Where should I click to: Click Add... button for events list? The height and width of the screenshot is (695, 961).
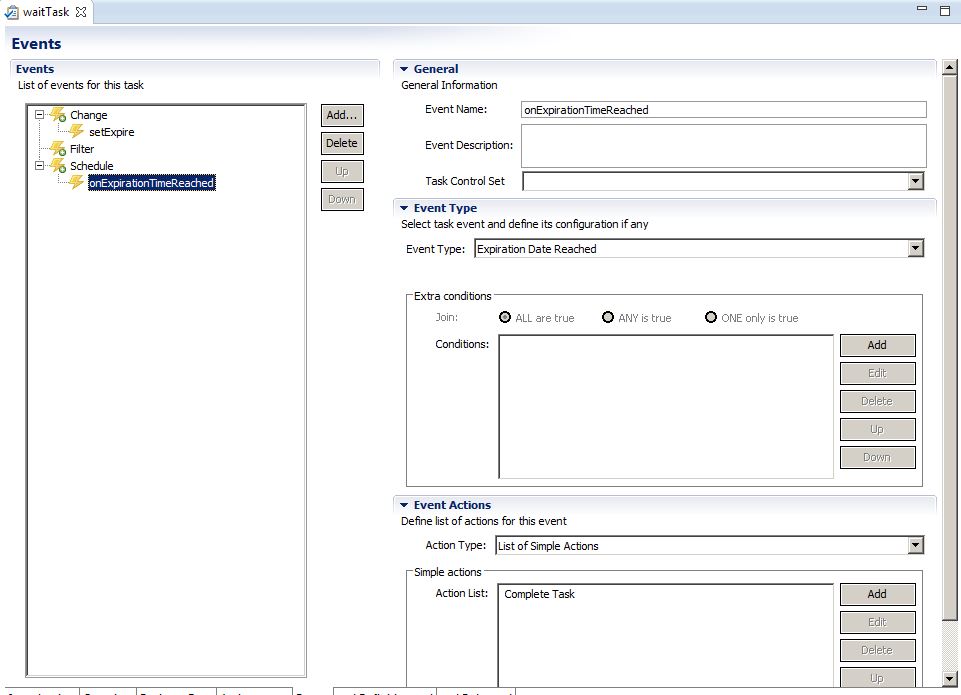pos(342,115)
